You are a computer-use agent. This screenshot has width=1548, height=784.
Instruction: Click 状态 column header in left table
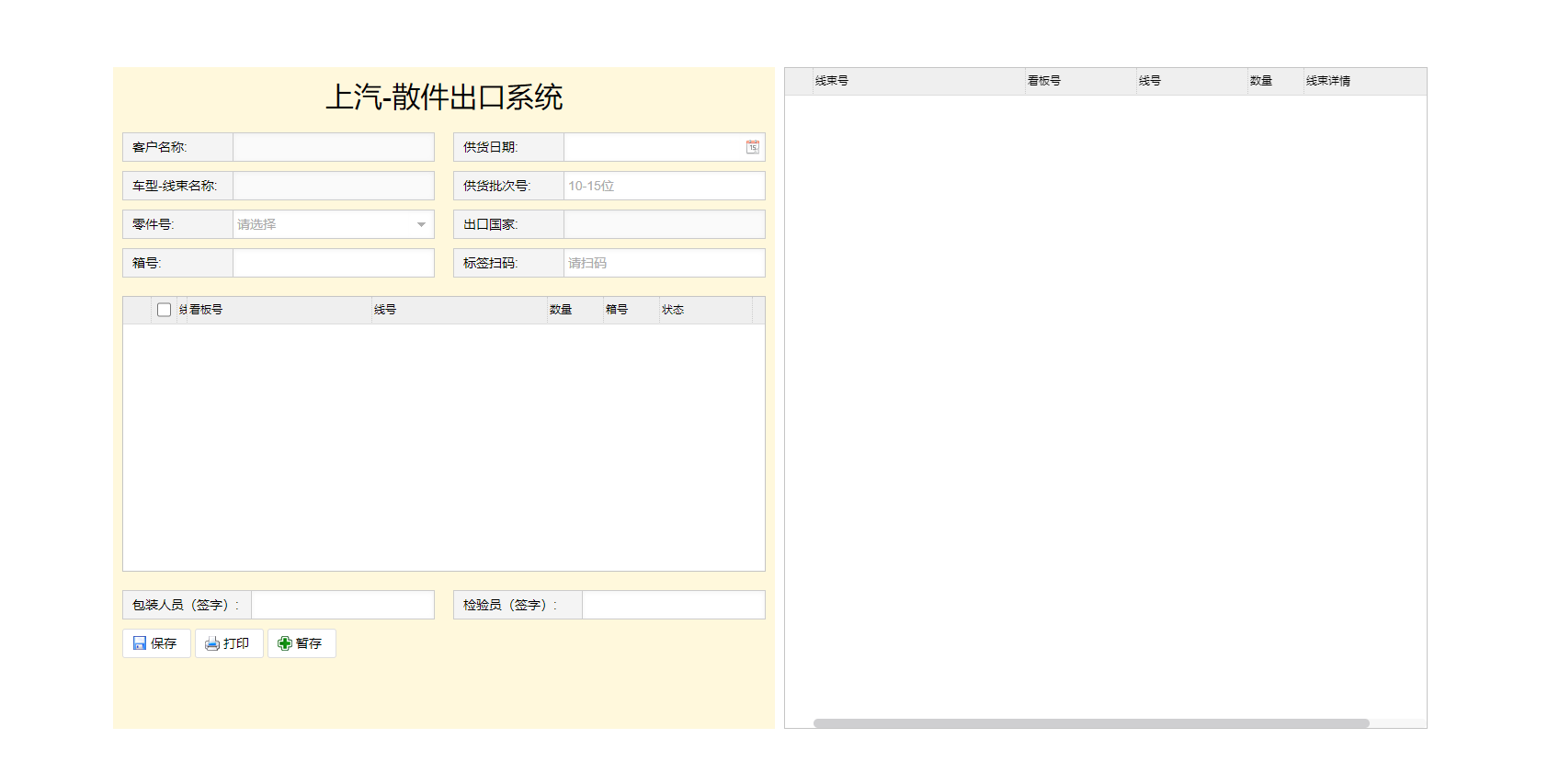point(706,310)
